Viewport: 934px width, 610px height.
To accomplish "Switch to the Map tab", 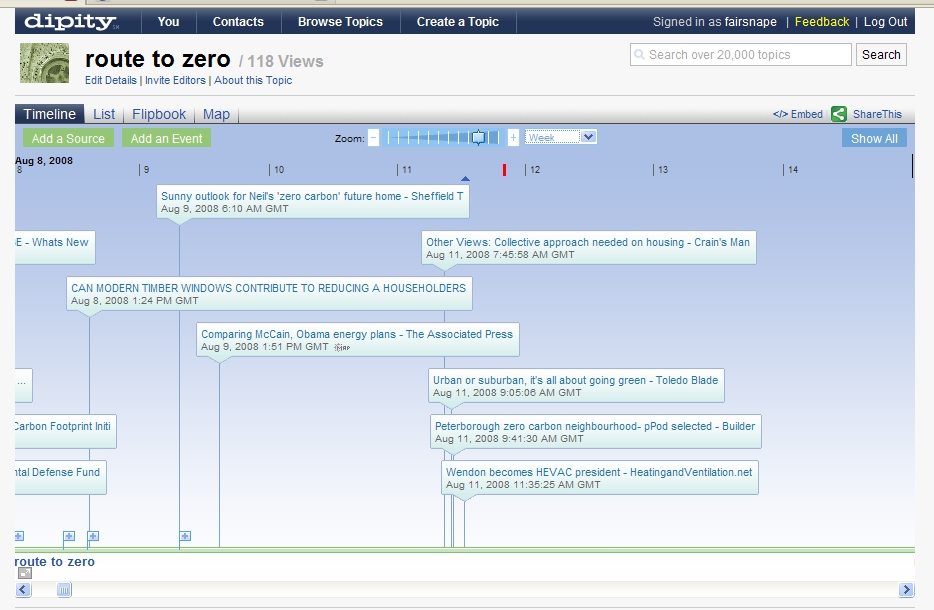I will coord(216,114).
